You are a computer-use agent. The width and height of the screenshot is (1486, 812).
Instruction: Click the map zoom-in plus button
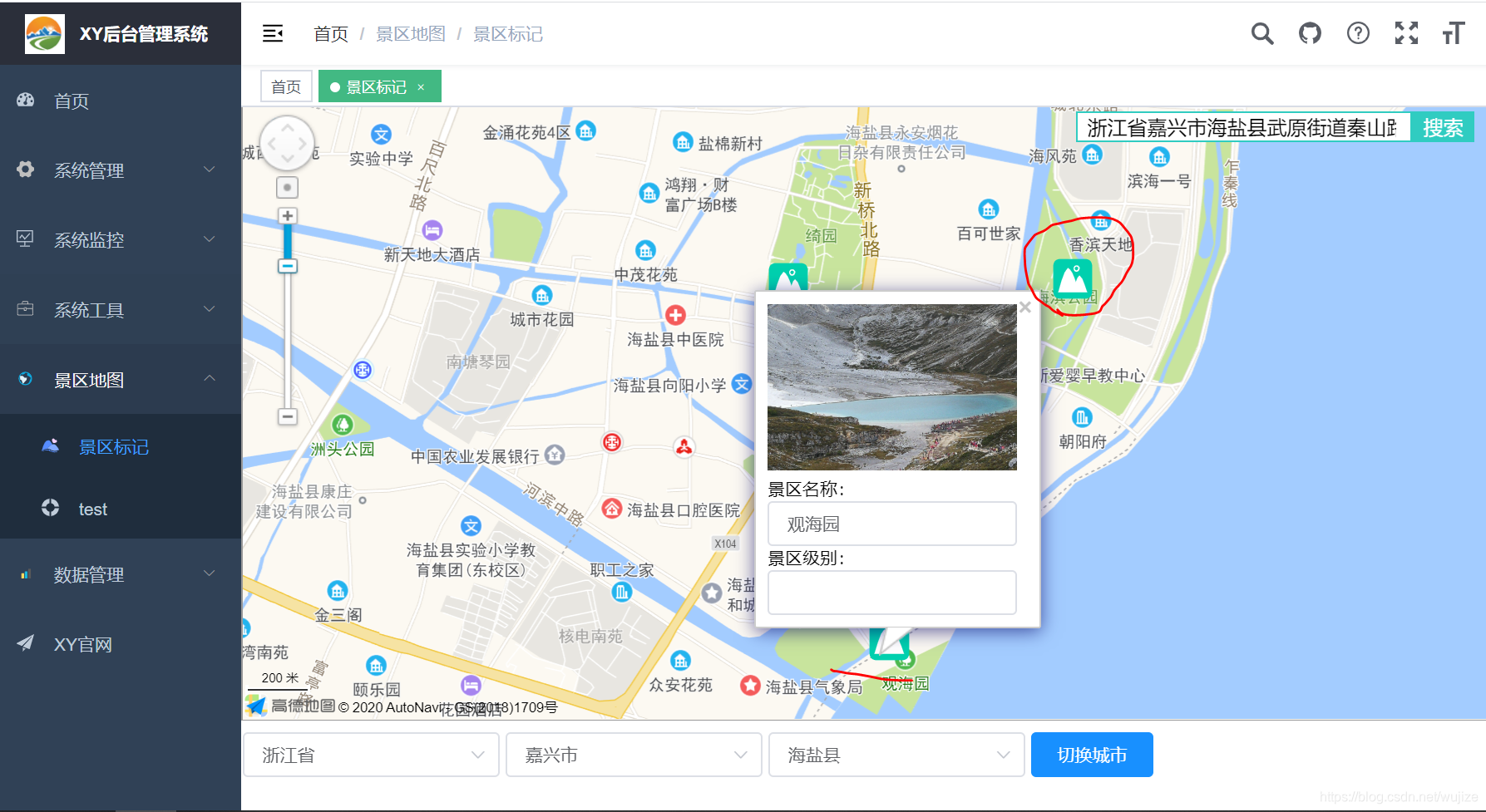click(x=288, y=216)
